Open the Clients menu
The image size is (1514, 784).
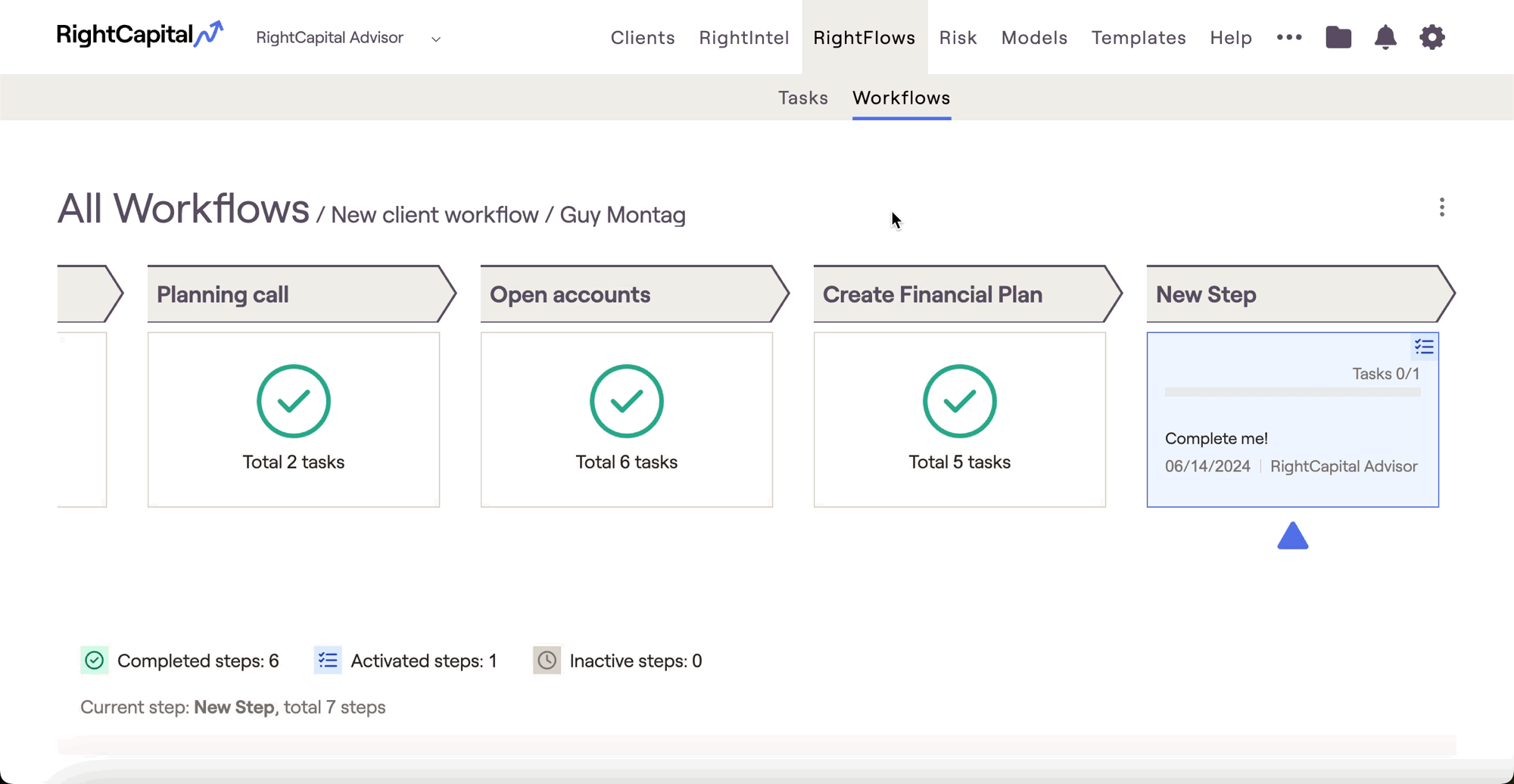pos(643,38)
